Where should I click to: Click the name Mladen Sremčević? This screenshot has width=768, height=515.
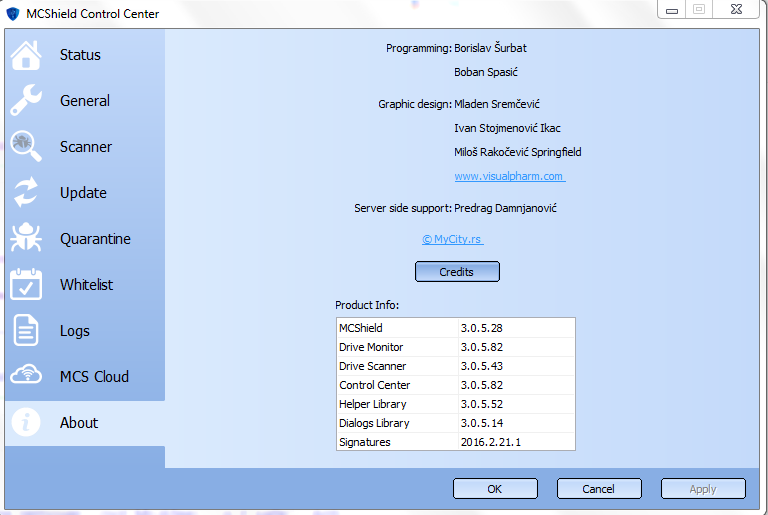pyautogui.click(x=497, y=104)
